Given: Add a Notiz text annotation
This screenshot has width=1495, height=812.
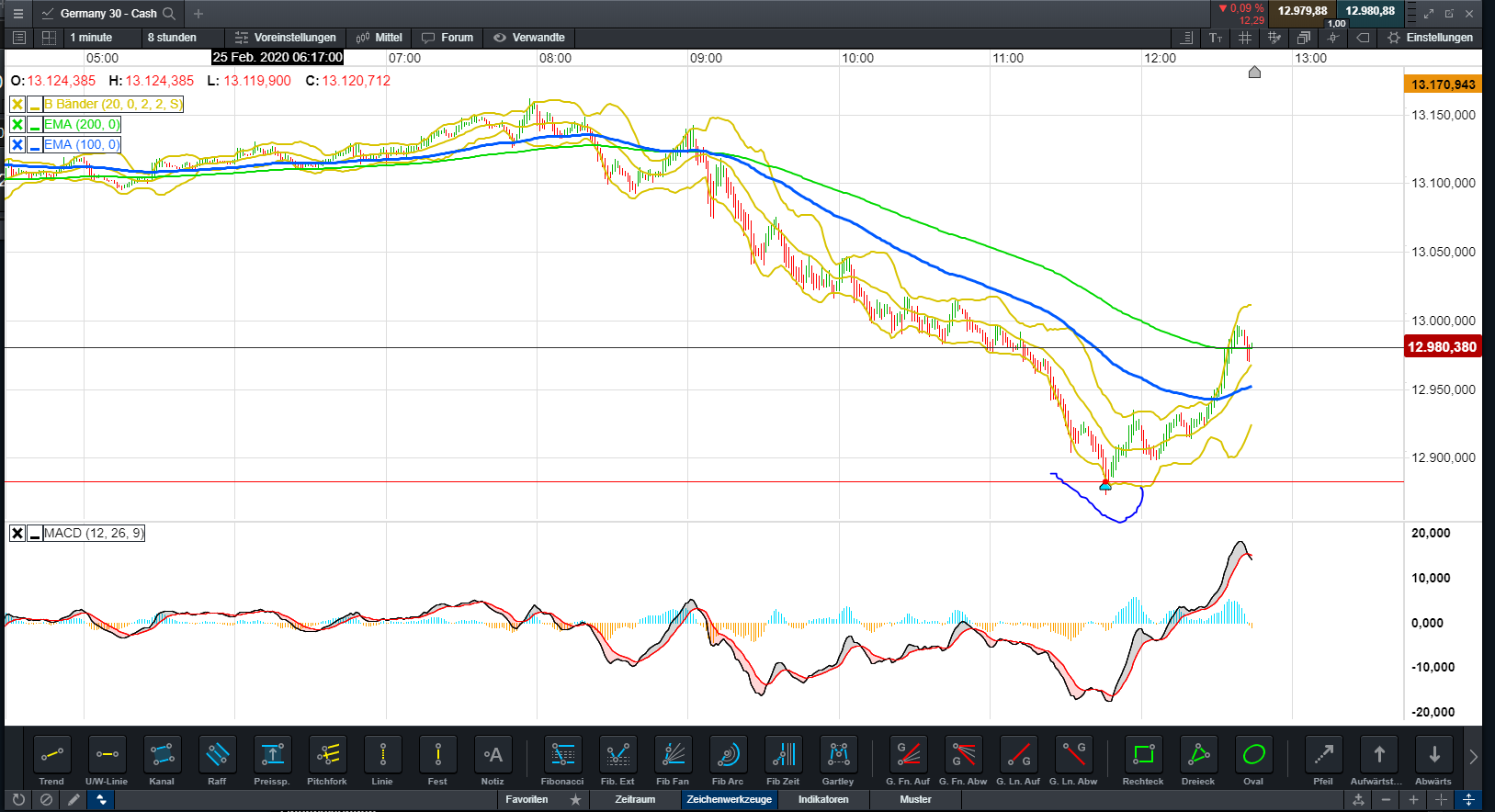Looking at the screenshot, I should [493, 755].
